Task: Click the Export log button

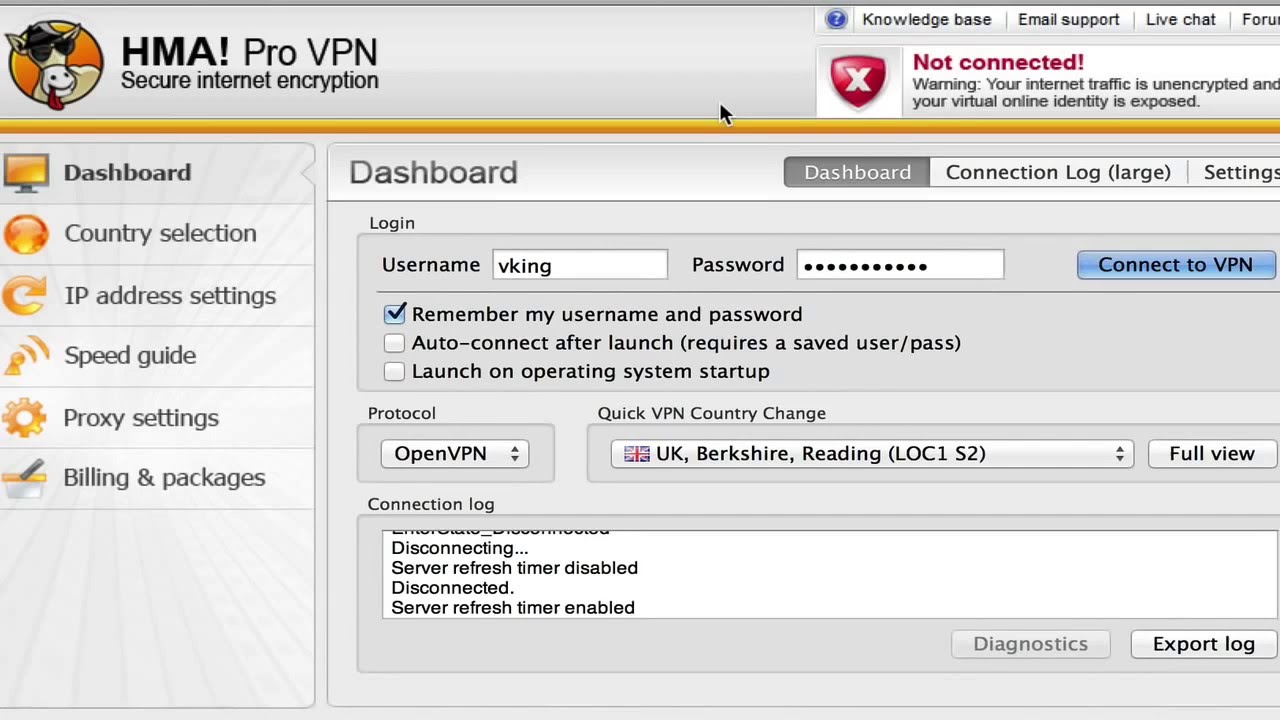Action: (1203, 644)
